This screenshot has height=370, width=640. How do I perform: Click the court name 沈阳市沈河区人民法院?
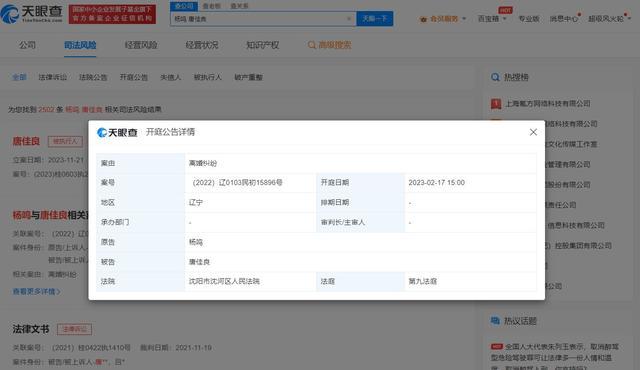click(224, 281)
